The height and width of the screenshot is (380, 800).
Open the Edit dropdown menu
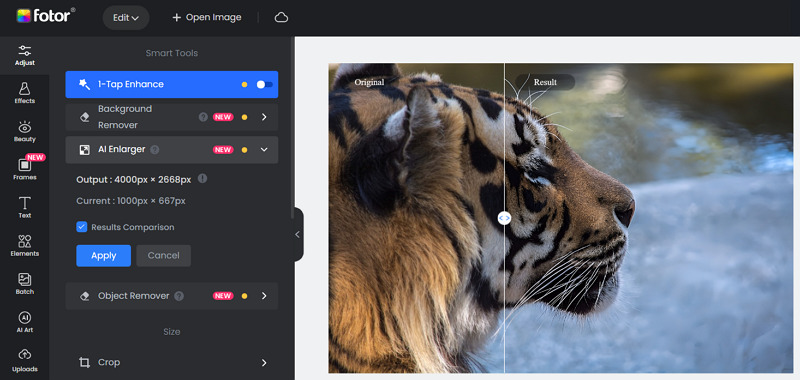coord(126,18)
